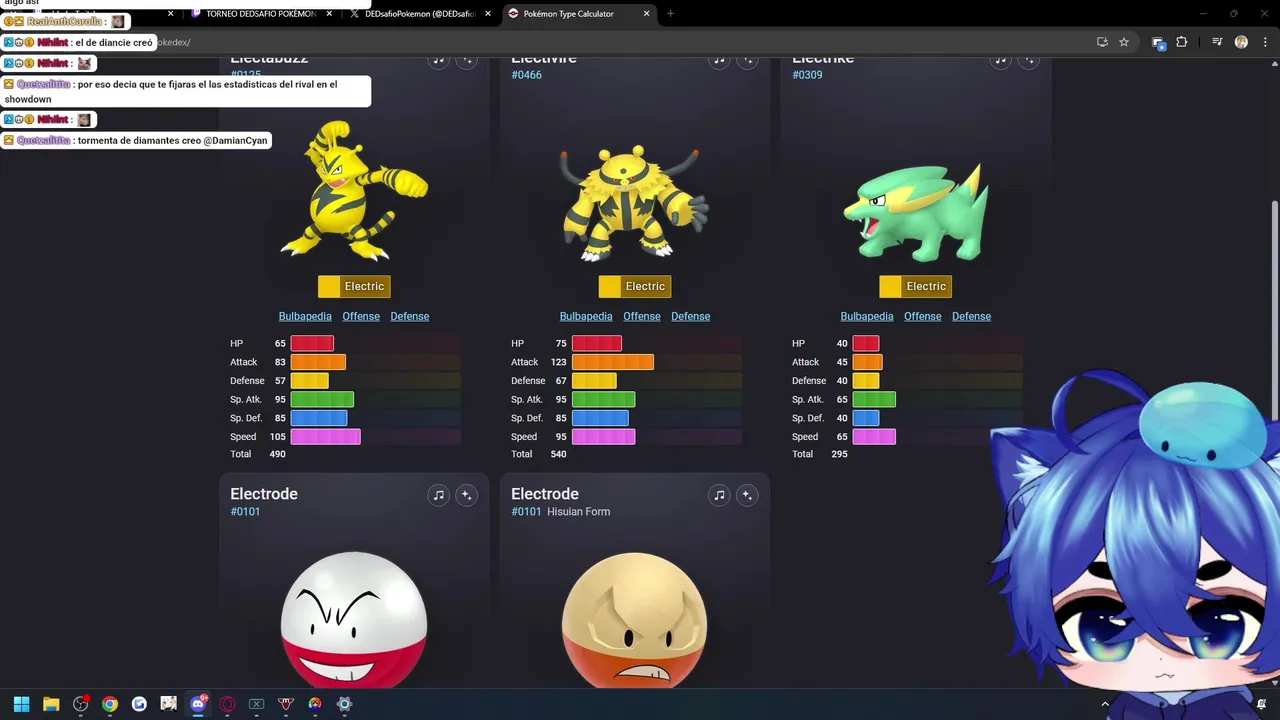Click the Electabuzz artwork image

click(354, 190)
